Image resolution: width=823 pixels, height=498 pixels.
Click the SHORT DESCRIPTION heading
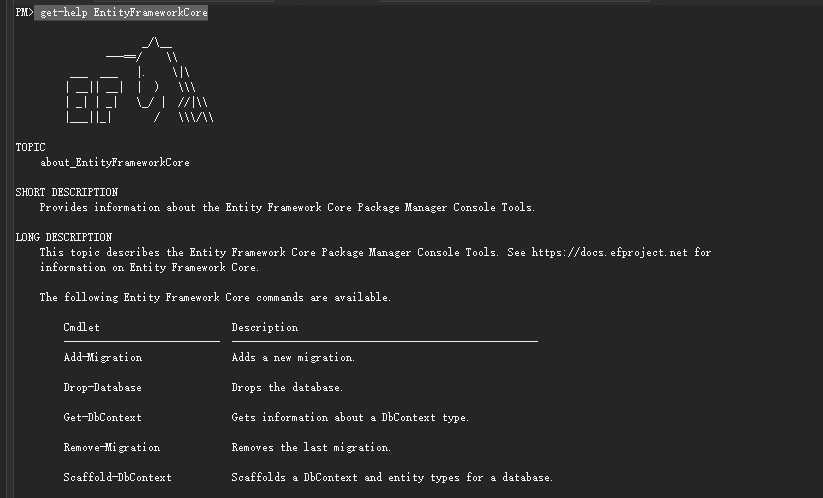pyautogui.click(x=67, y=192)
